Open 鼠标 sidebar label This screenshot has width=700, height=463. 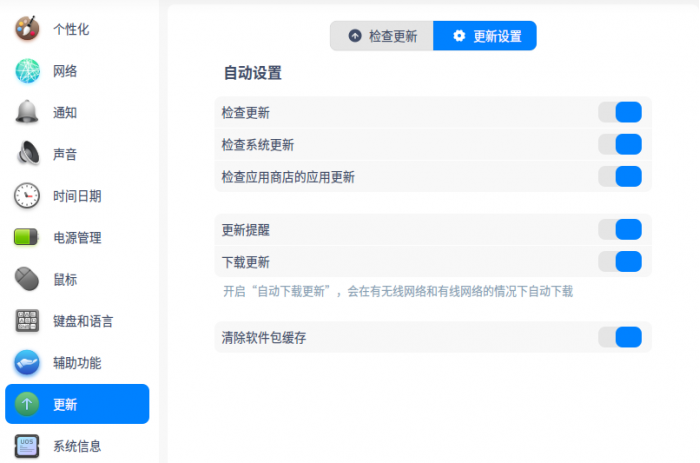[65, 279]
